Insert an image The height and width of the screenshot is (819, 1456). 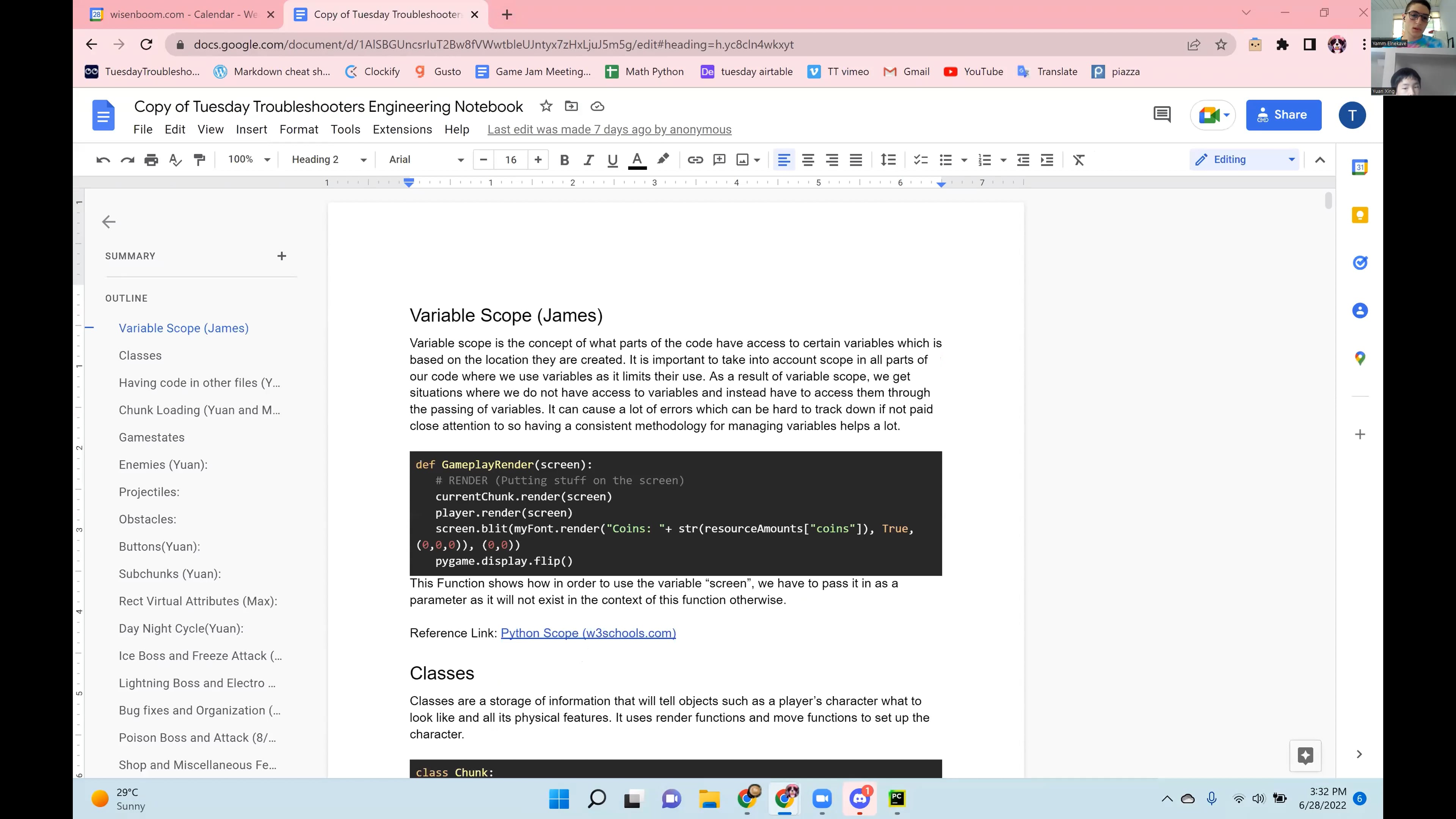point(742,159)
